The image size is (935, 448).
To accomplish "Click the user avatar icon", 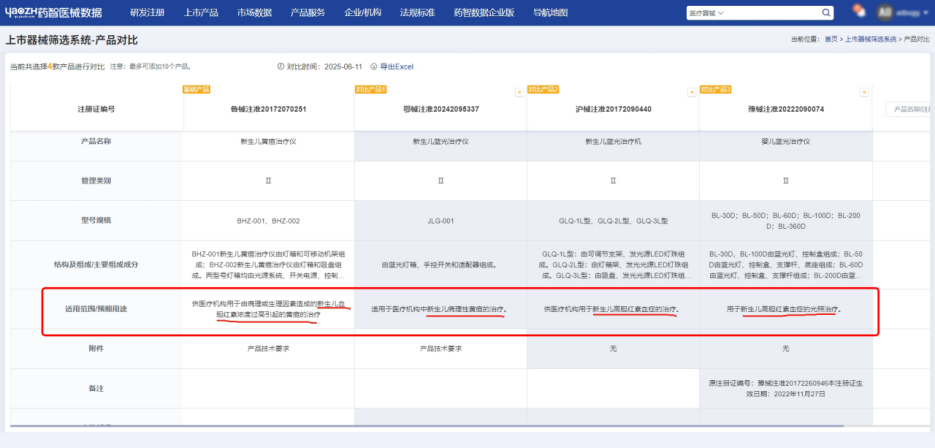I will [884, 12].
